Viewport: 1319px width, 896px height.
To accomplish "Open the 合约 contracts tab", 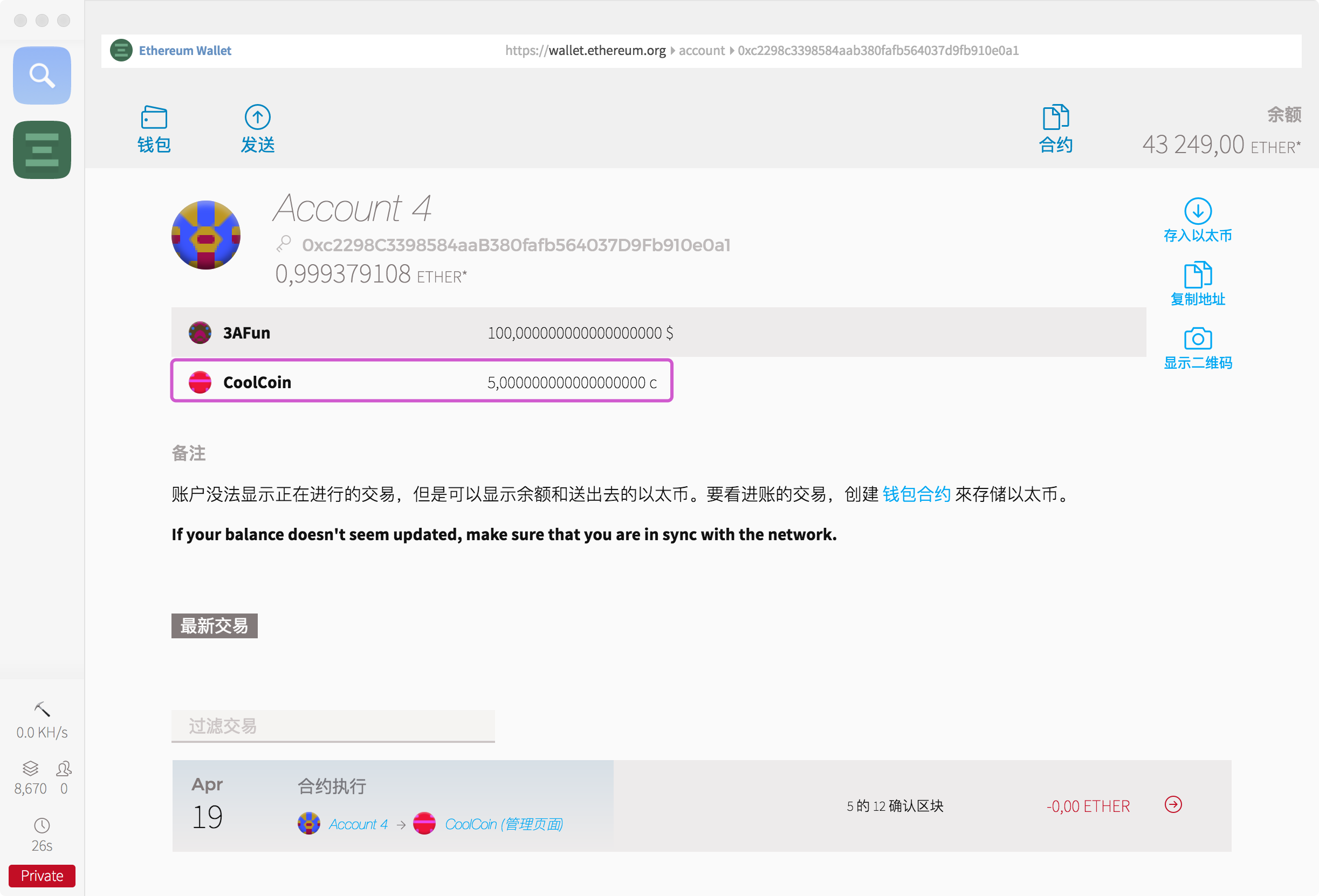I will coord(1056,129).
